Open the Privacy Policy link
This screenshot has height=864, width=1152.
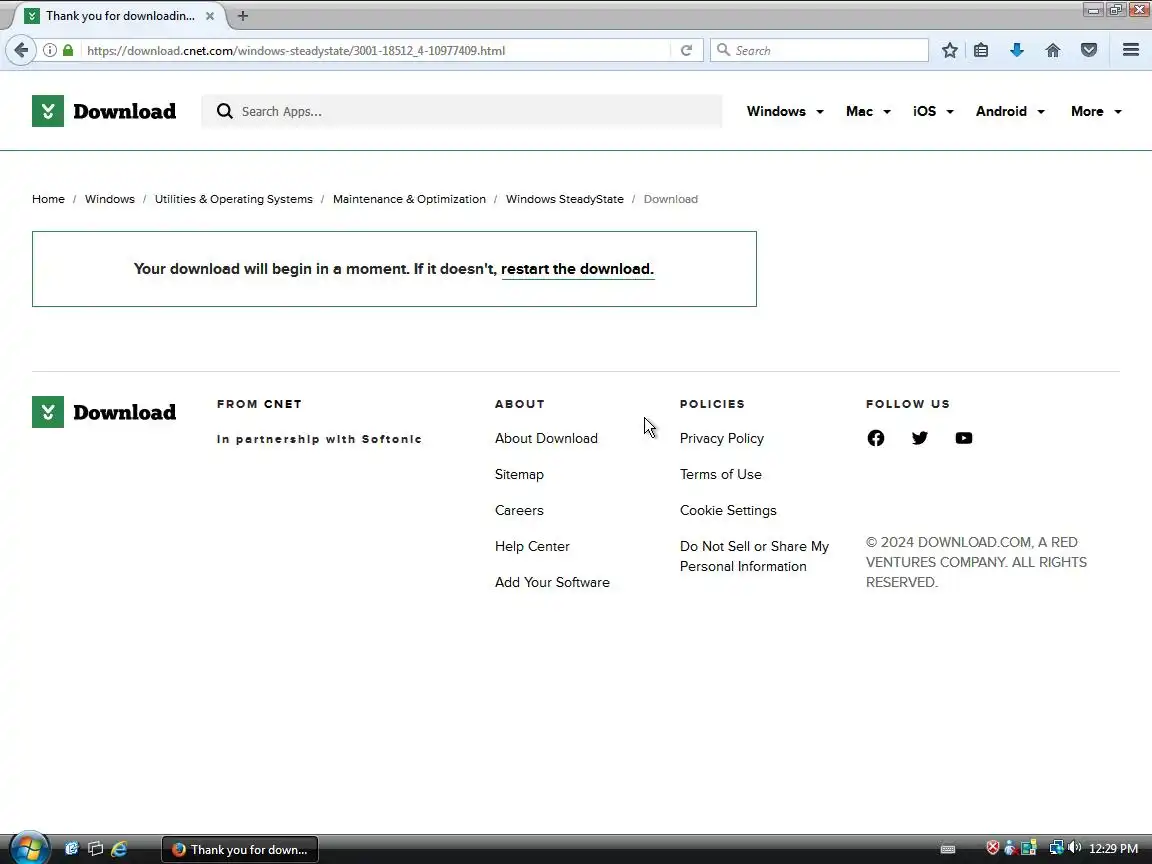721,438
